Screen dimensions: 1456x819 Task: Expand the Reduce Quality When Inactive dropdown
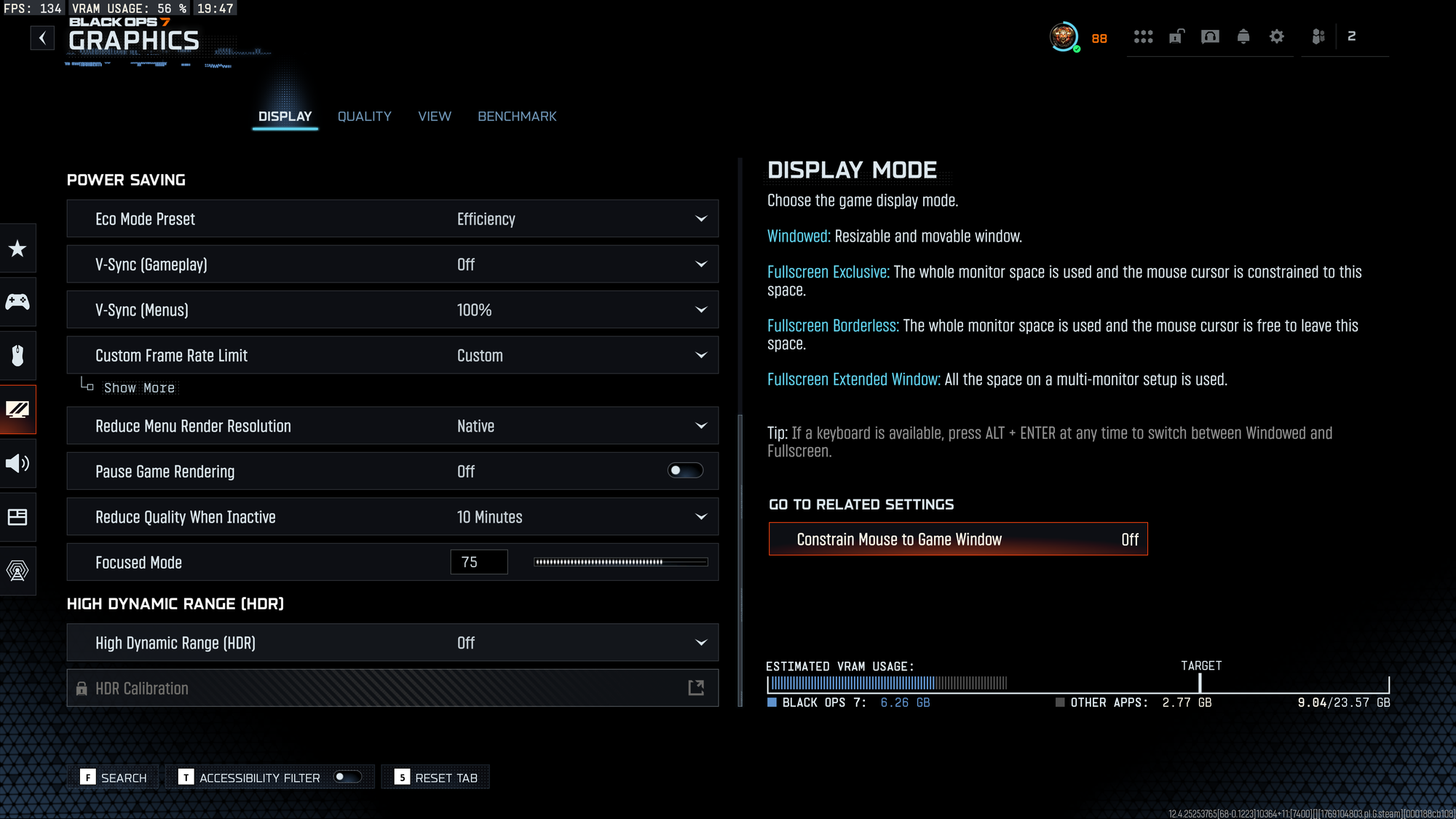click(x=700, y=517)
